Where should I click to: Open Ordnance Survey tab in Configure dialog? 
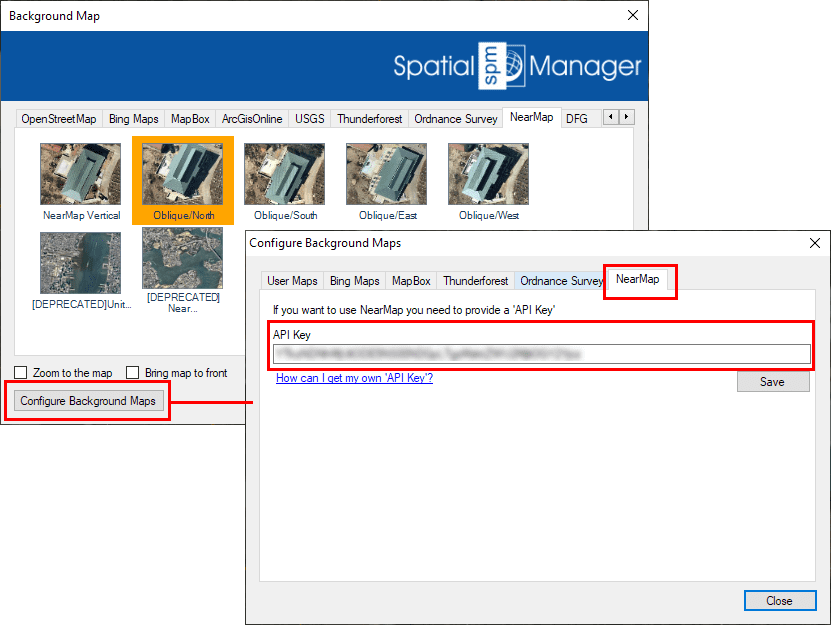tap(561, 281)
